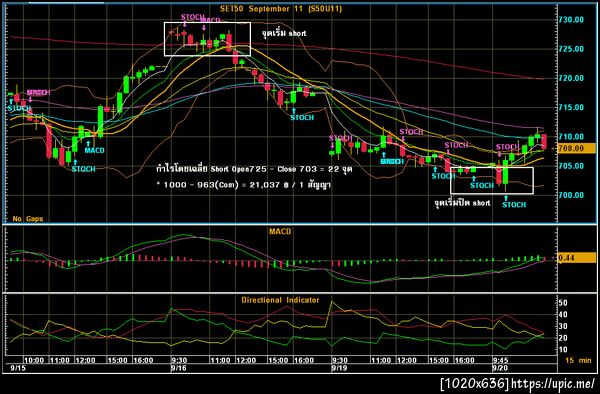
Task: Select the 730.00 price axis label
Action: click(571, 20)
